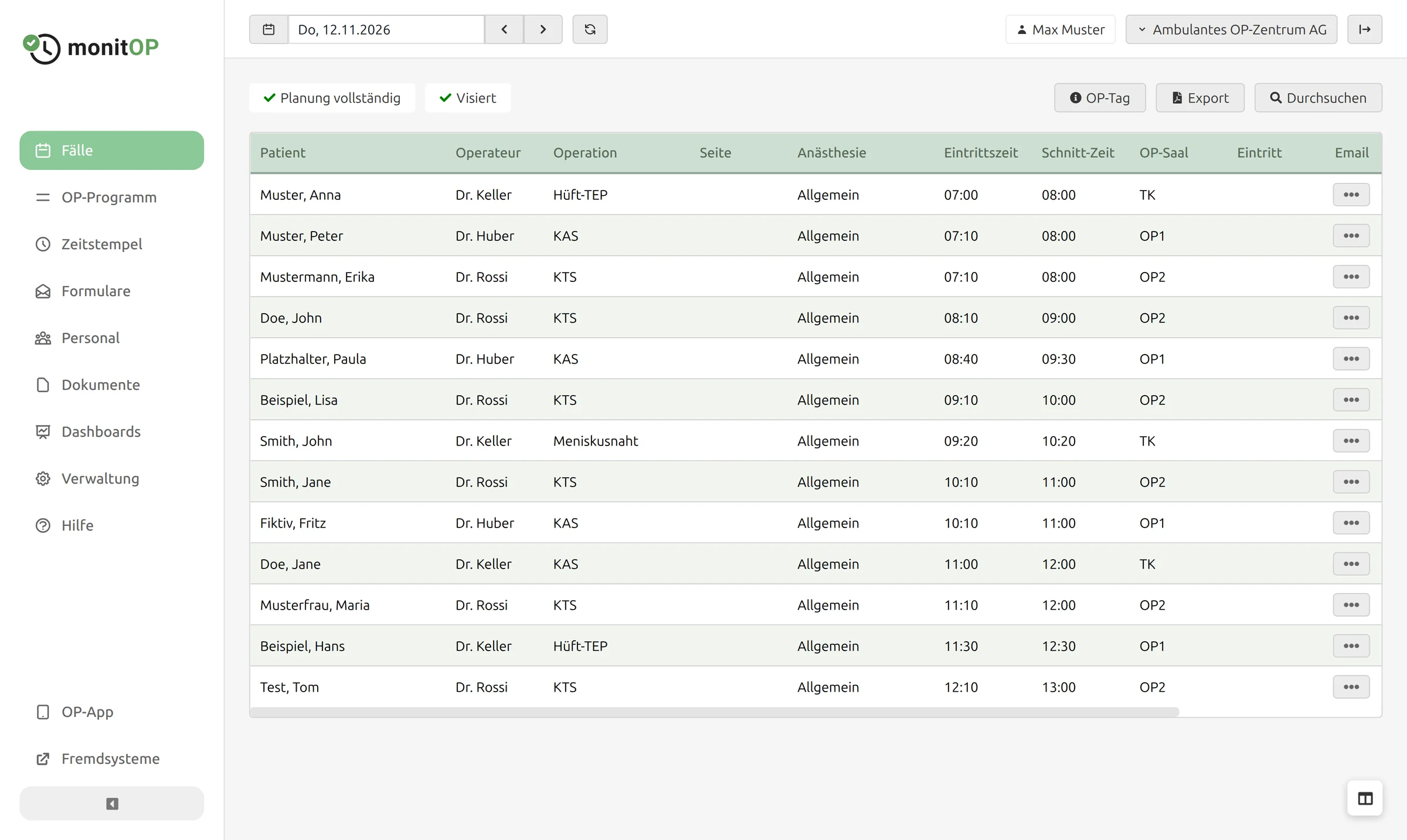
Task: Click the table horizontal scrollbar
Action: (714, 712)
